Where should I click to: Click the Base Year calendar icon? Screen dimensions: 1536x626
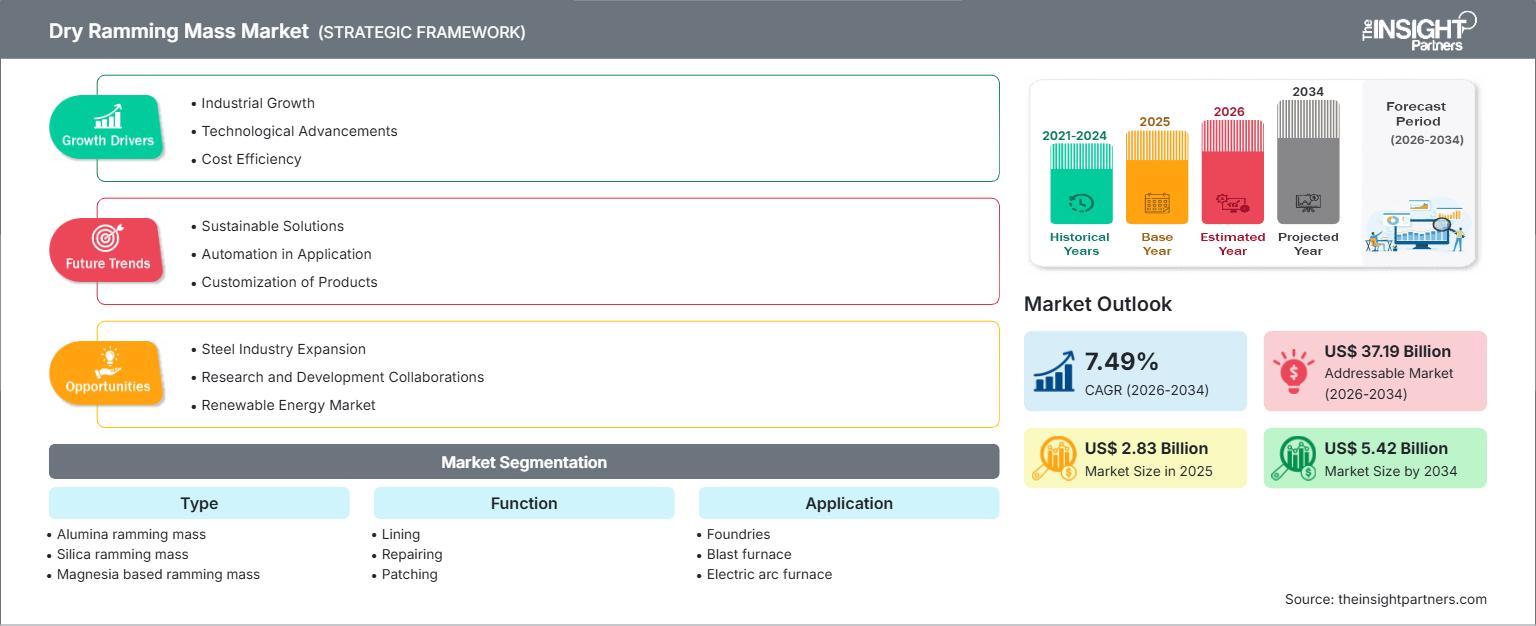(x=1157, y=203)
